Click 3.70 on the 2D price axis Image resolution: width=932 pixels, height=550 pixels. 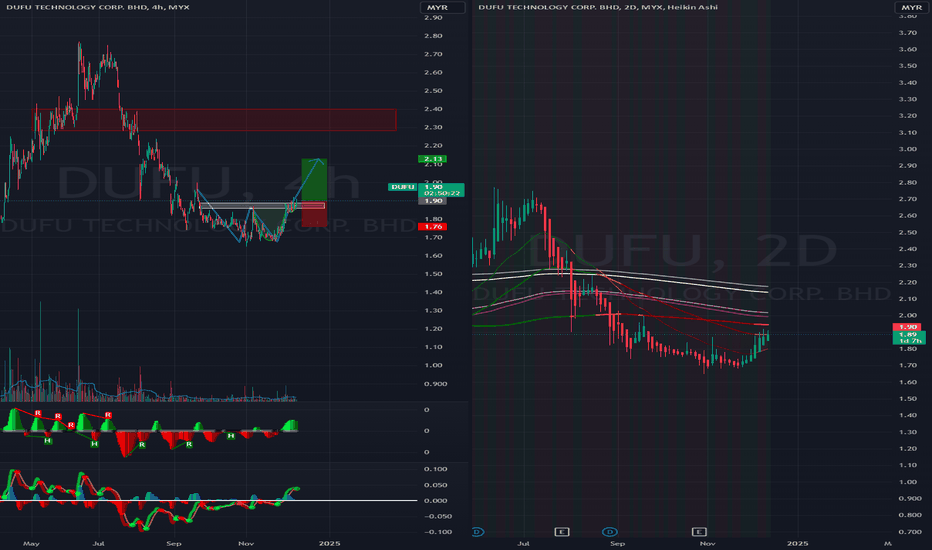click(x=908, y=33)
